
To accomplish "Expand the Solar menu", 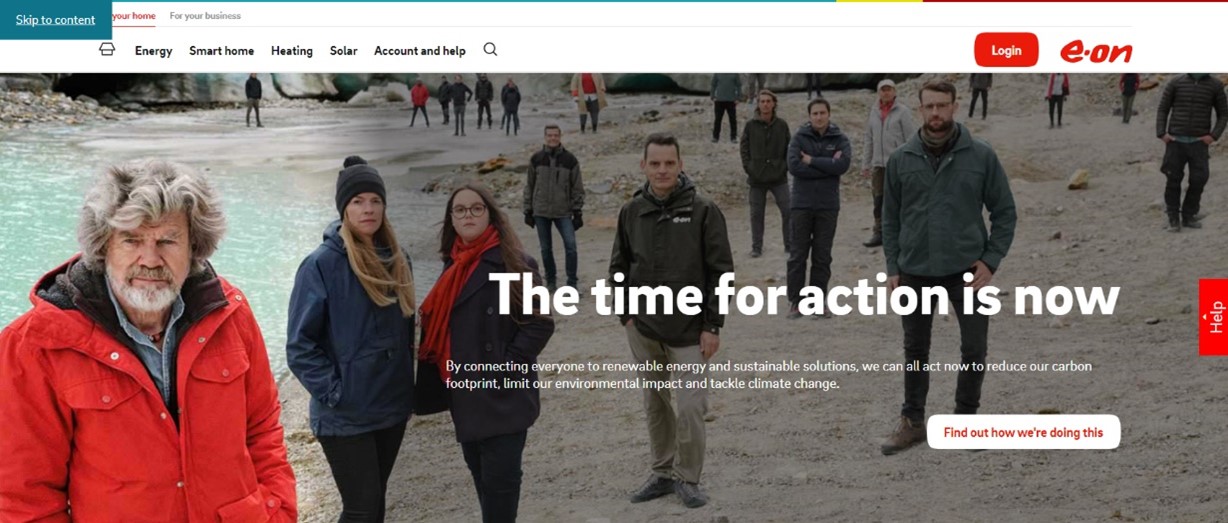I will coord(344,51).
